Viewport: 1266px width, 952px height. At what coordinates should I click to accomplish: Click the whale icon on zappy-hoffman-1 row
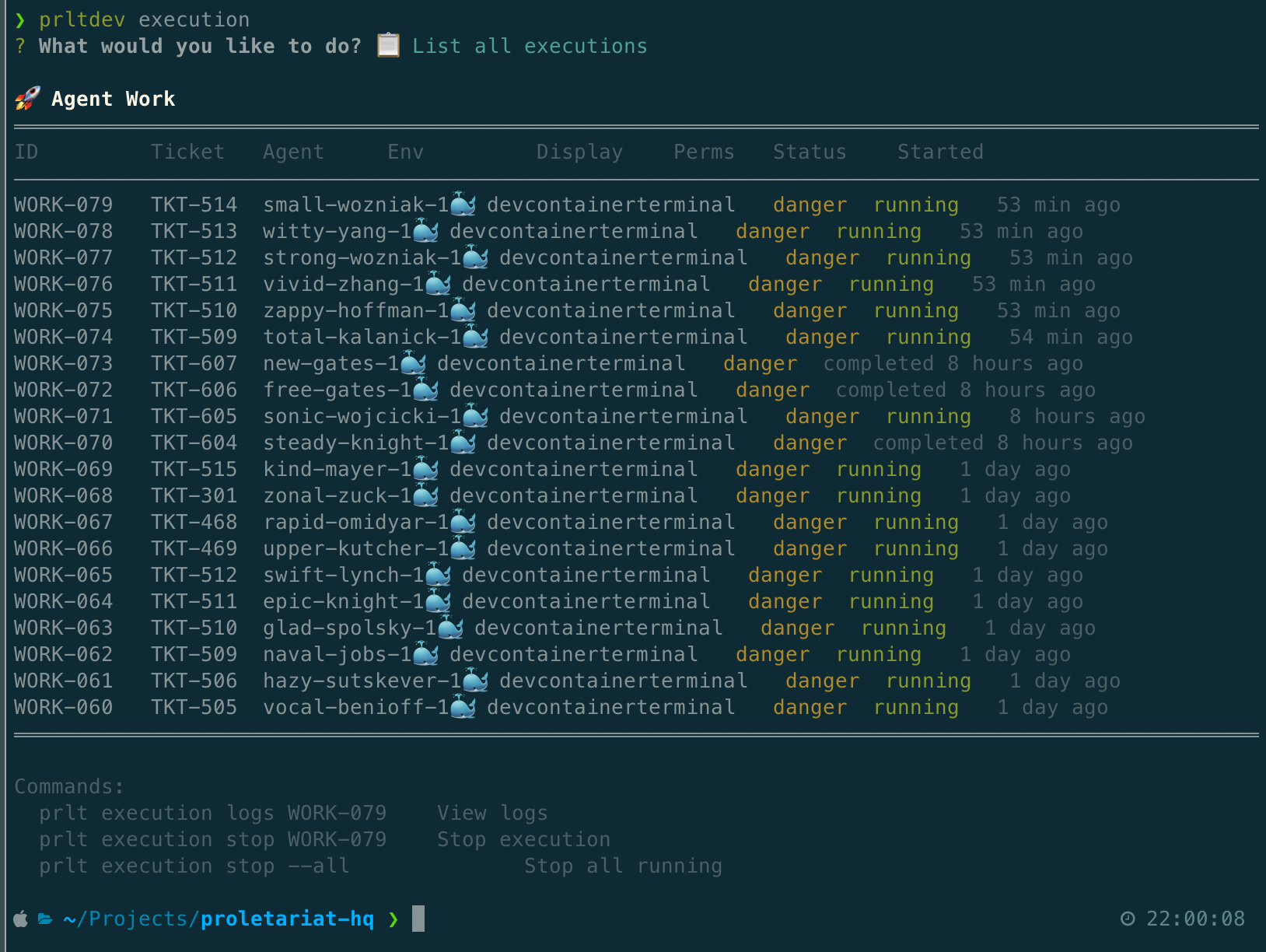pyautogui.click(x=463, y=310)
